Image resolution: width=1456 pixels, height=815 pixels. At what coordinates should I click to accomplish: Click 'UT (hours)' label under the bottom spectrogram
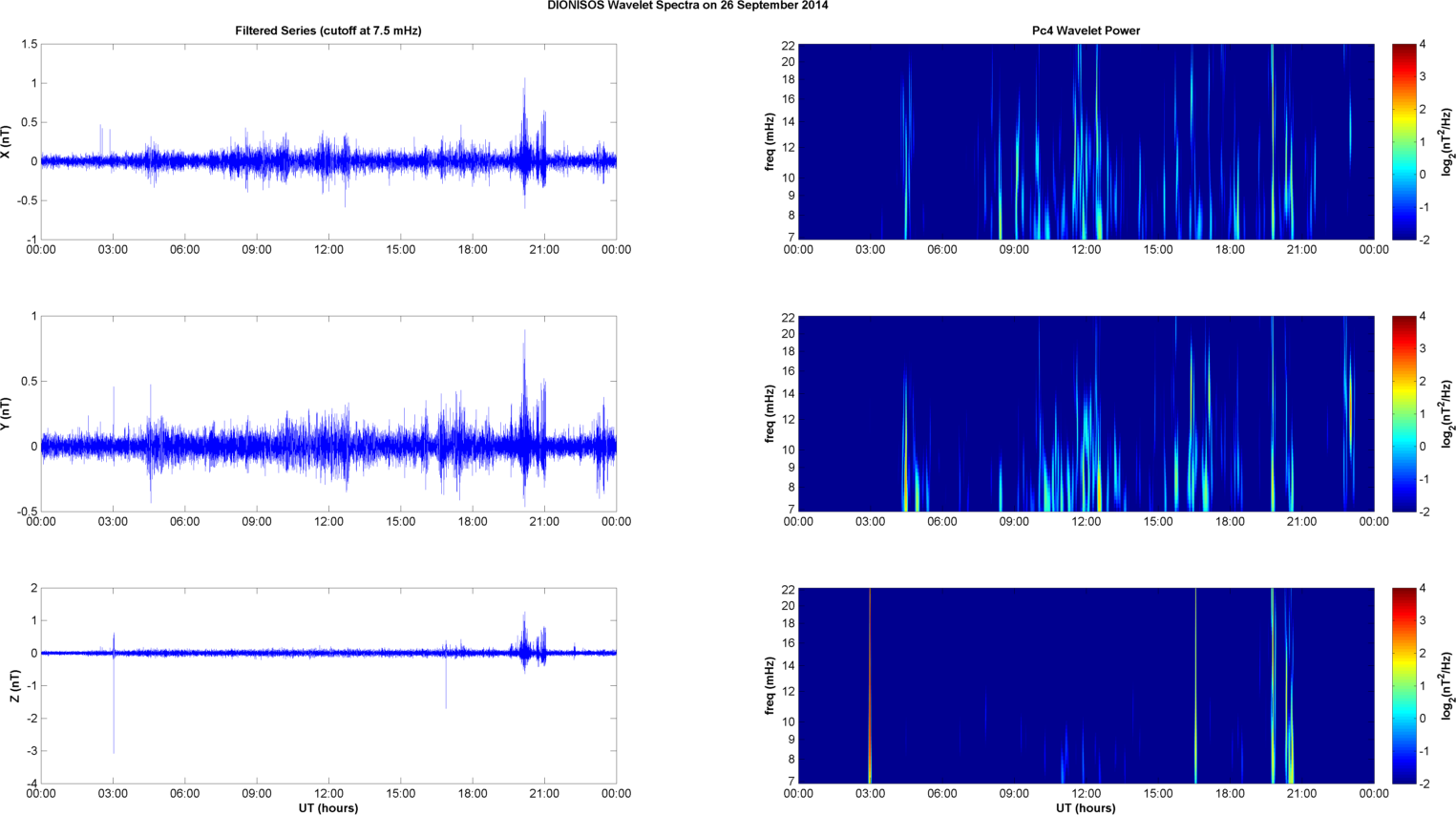(x=1086, y=807)
